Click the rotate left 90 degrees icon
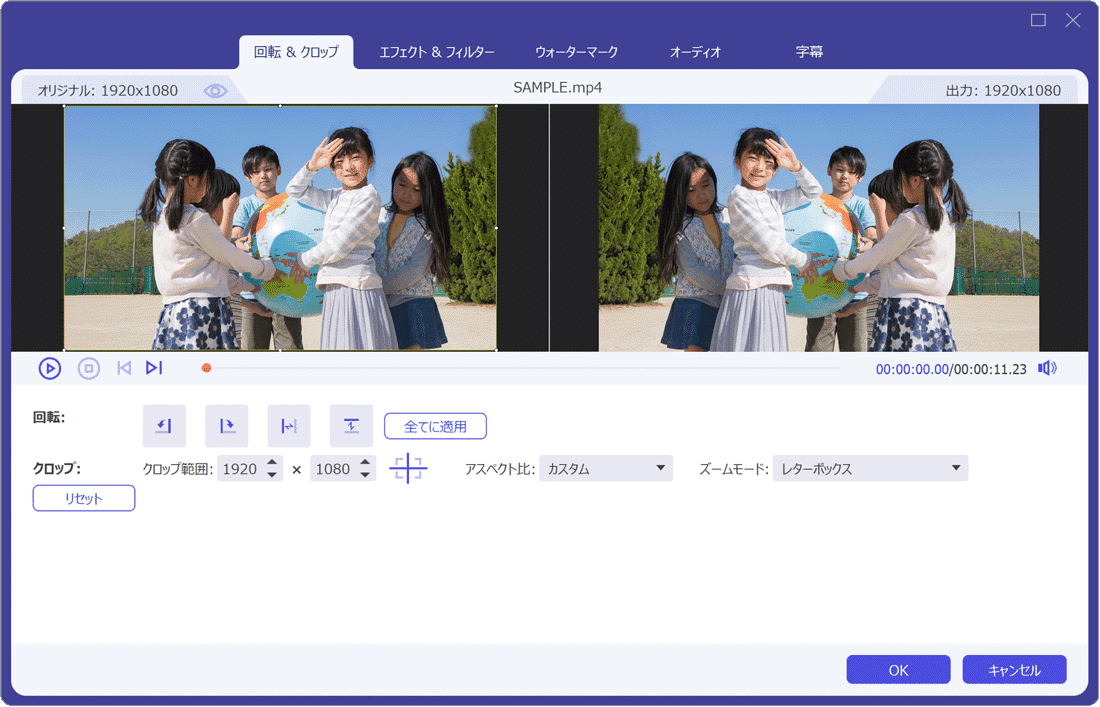The width and height of the screenshot is (1100, 707). (x=164, y=426)
